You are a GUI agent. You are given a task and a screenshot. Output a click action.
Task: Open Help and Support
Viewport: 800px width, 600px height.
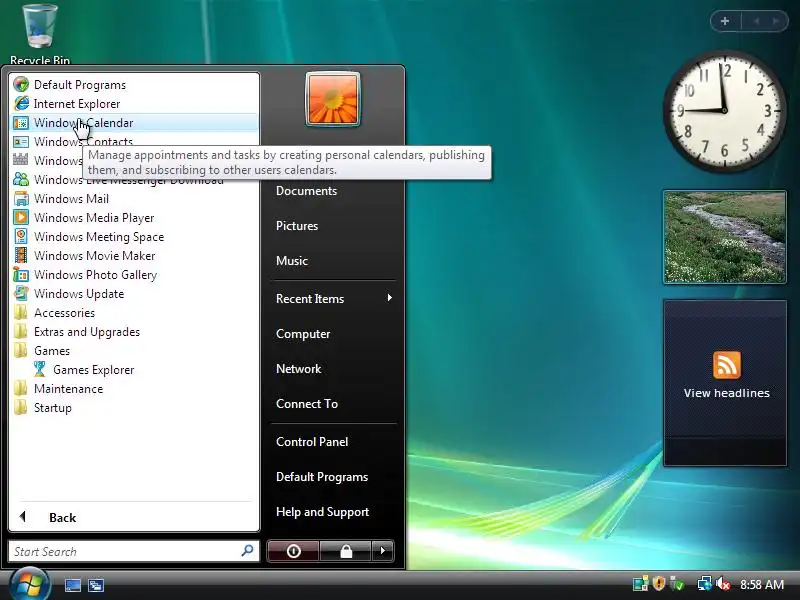322,512
